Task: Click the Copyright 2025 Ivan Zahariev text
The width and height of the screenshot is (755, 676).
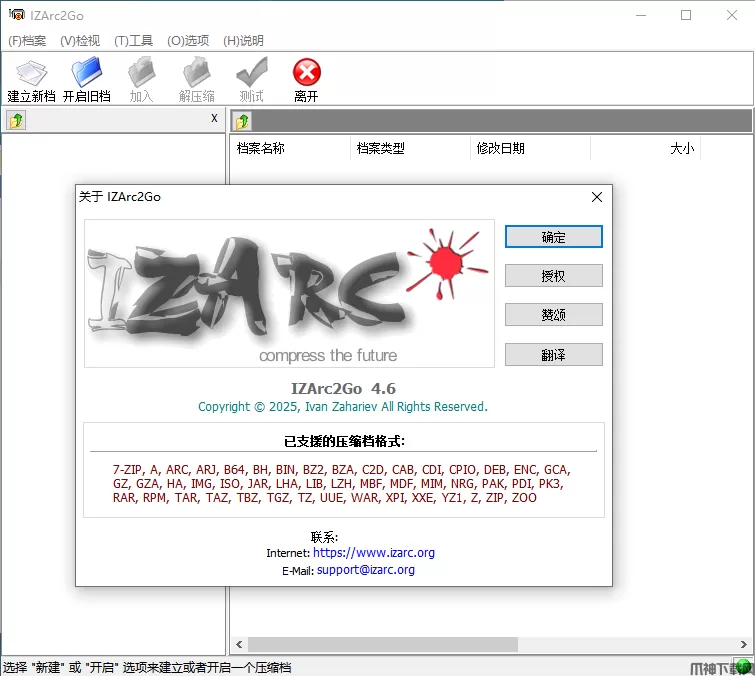Action: pos(343,407)
